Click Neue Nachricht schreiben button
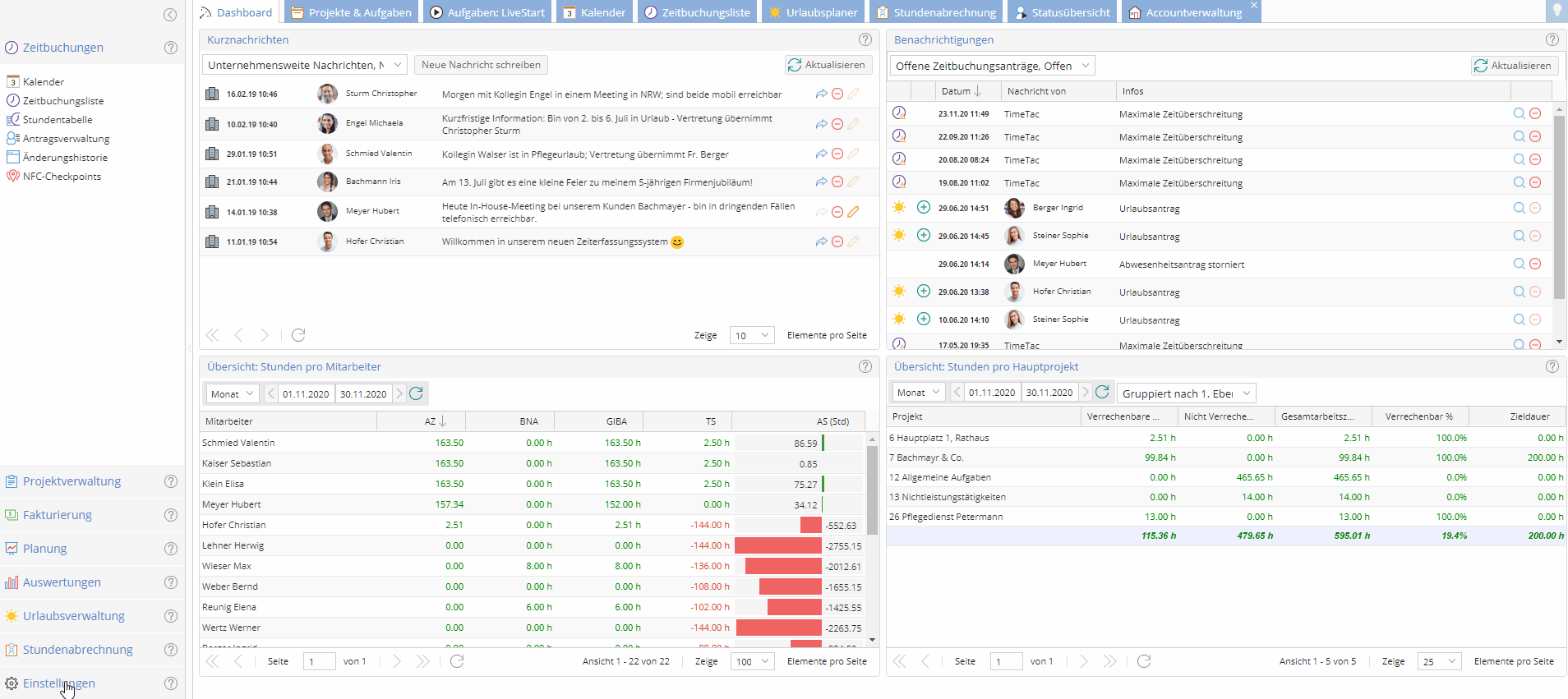Image resolution: width=1568 pixels, height=699 pixels. click(481, 65)
